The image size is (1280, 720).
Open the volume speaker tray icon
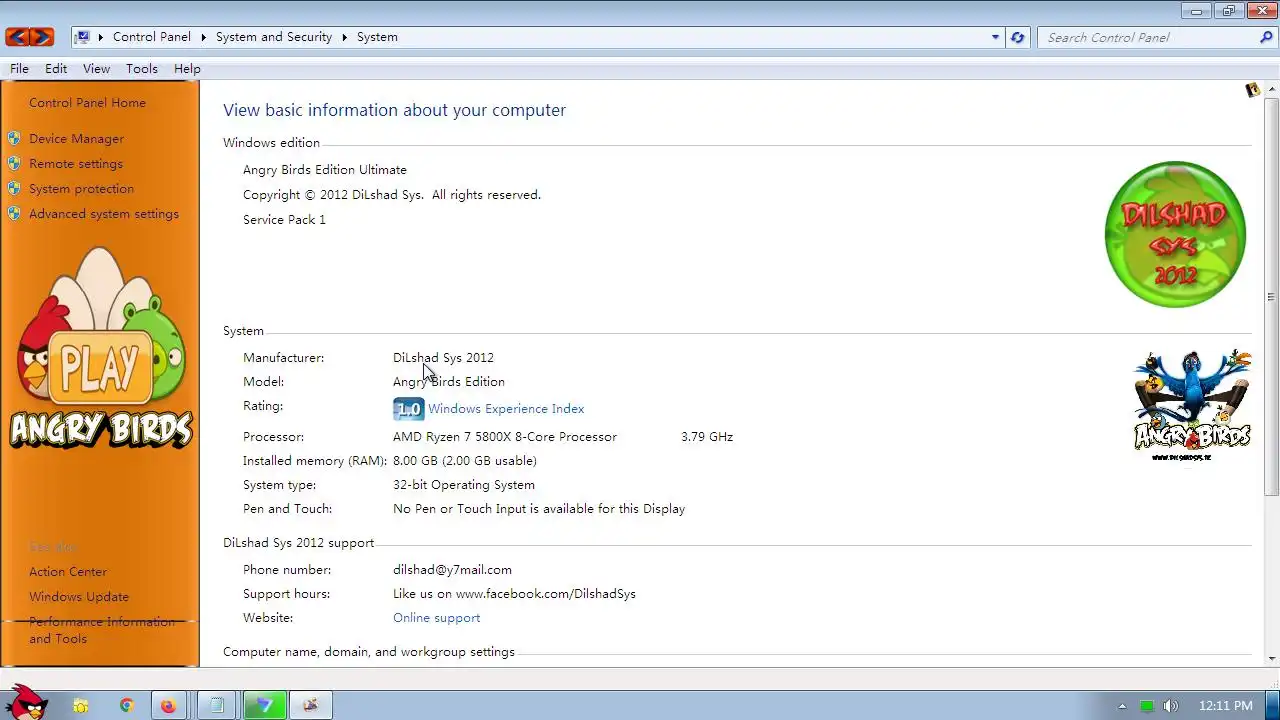coord(1170,706)
